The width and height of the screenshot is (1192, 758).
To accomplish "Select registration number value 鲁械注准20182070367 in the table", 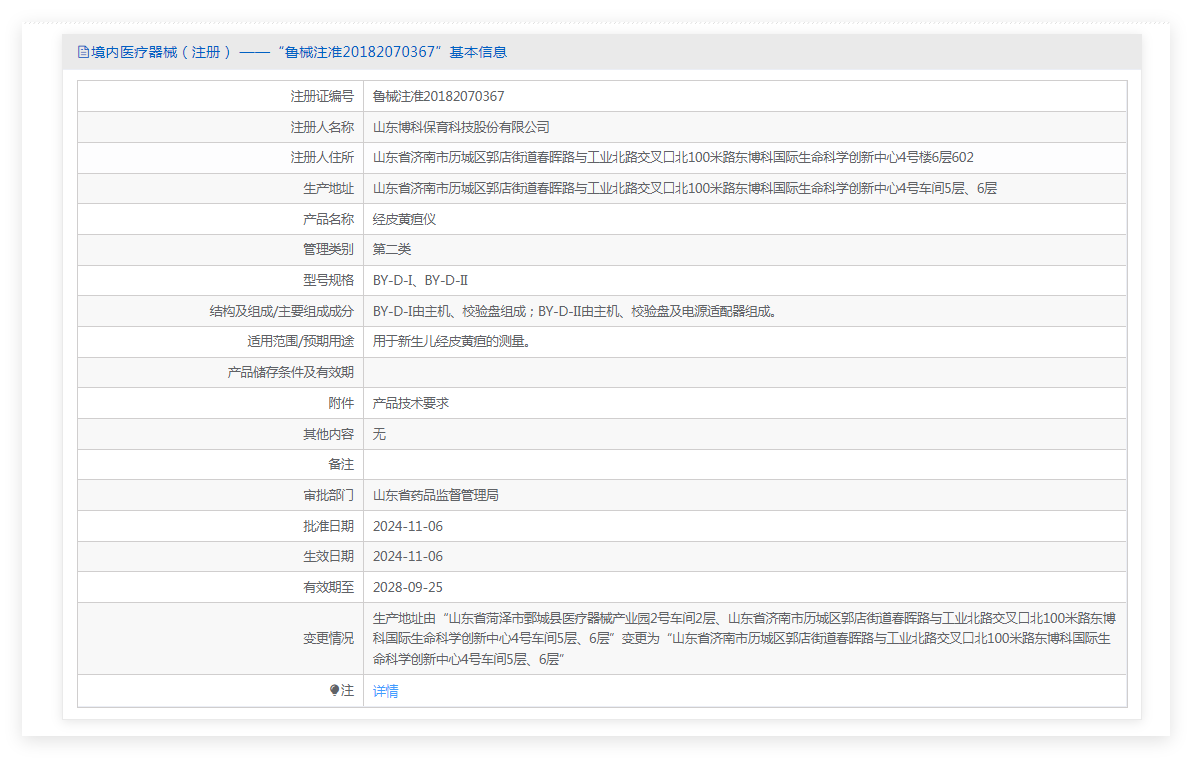I will (x=439, y=97).
